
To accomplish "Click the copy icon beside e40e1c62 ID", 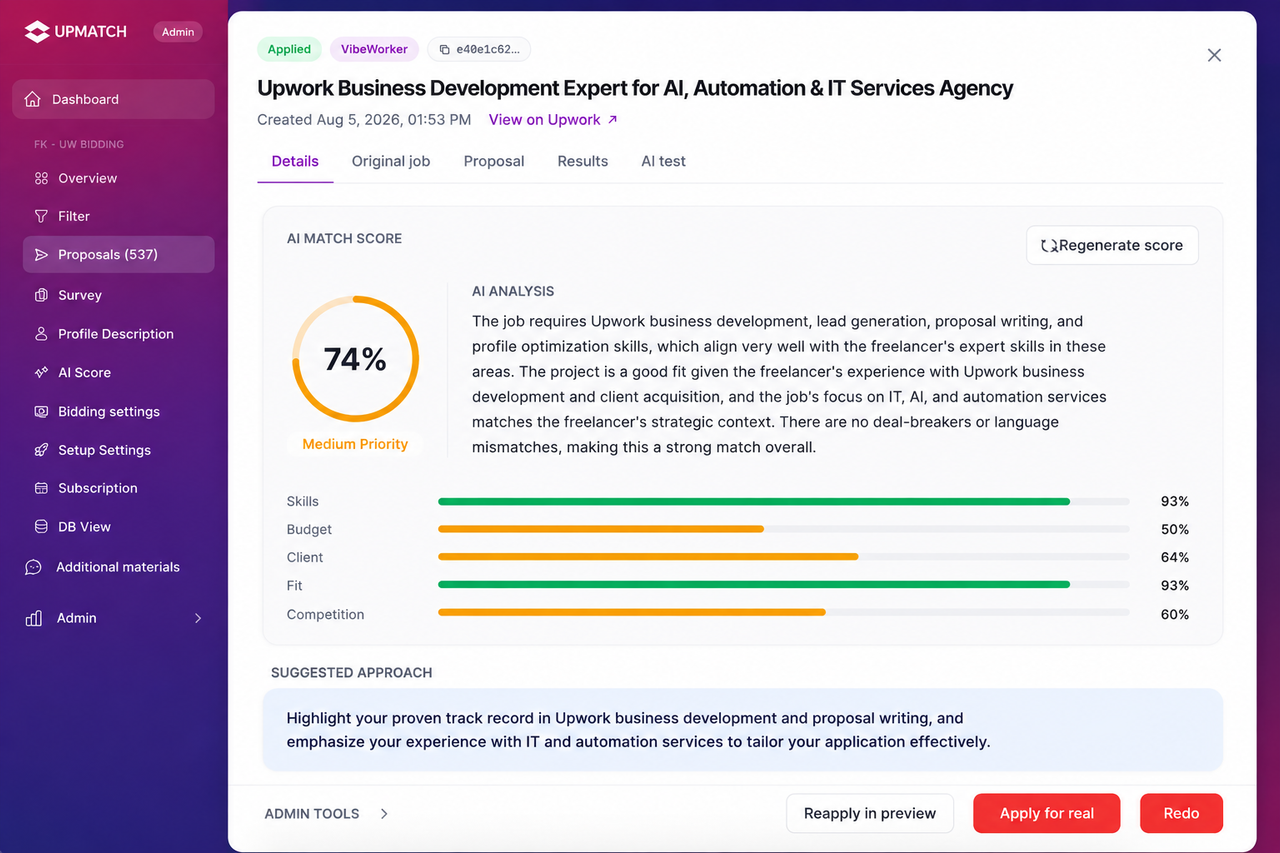I will pyautogui.click(x=443, y=49).
